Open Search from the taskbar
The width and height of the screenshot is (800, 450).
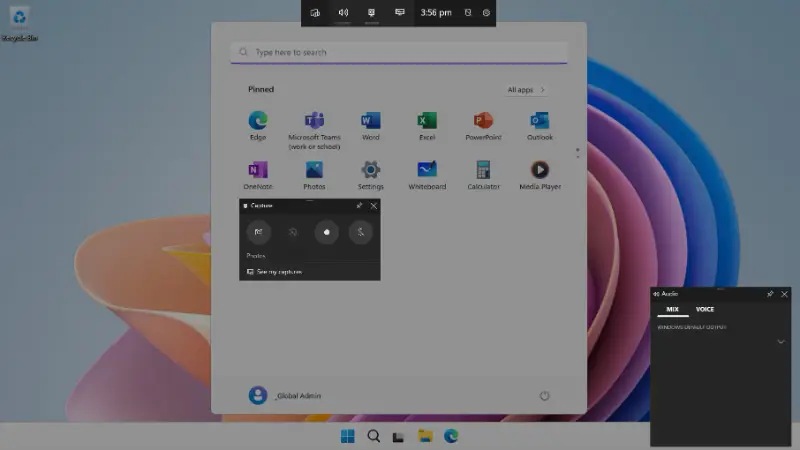coord(373,436)
